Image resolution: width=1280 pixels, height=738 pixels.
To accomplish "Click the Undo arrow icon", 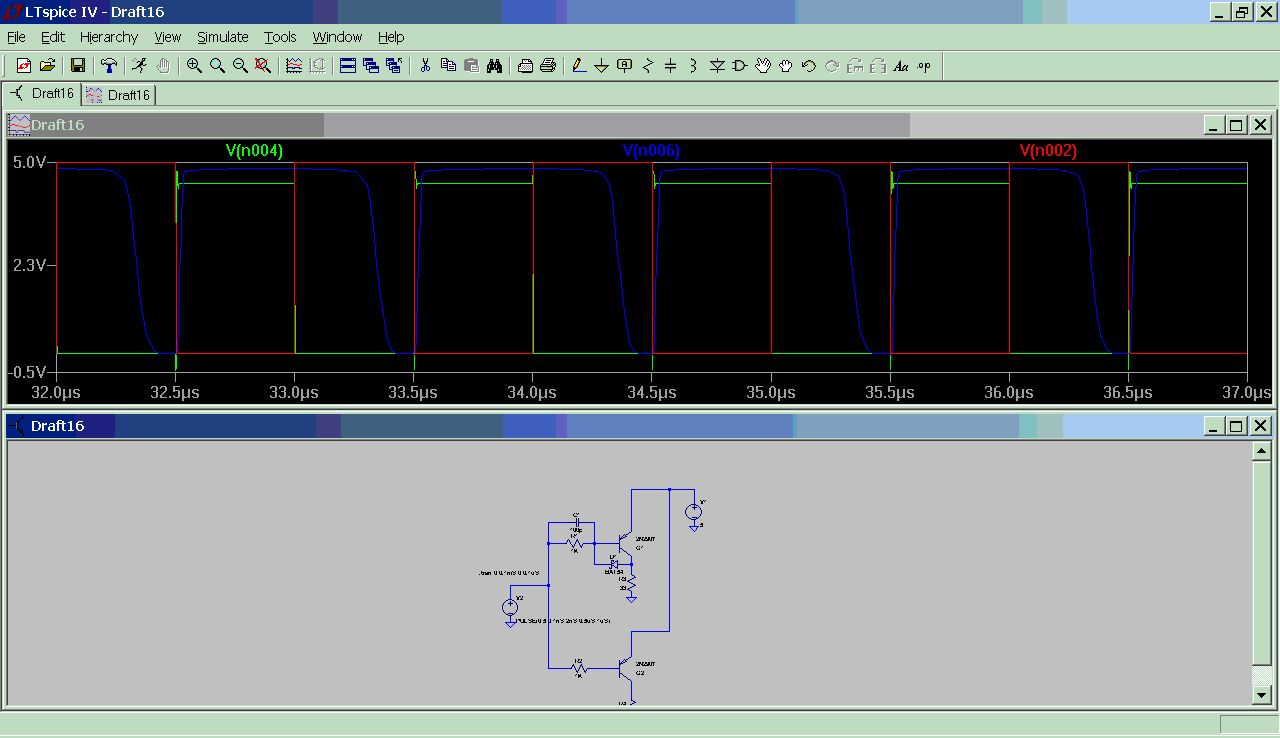I will point(808,66).
